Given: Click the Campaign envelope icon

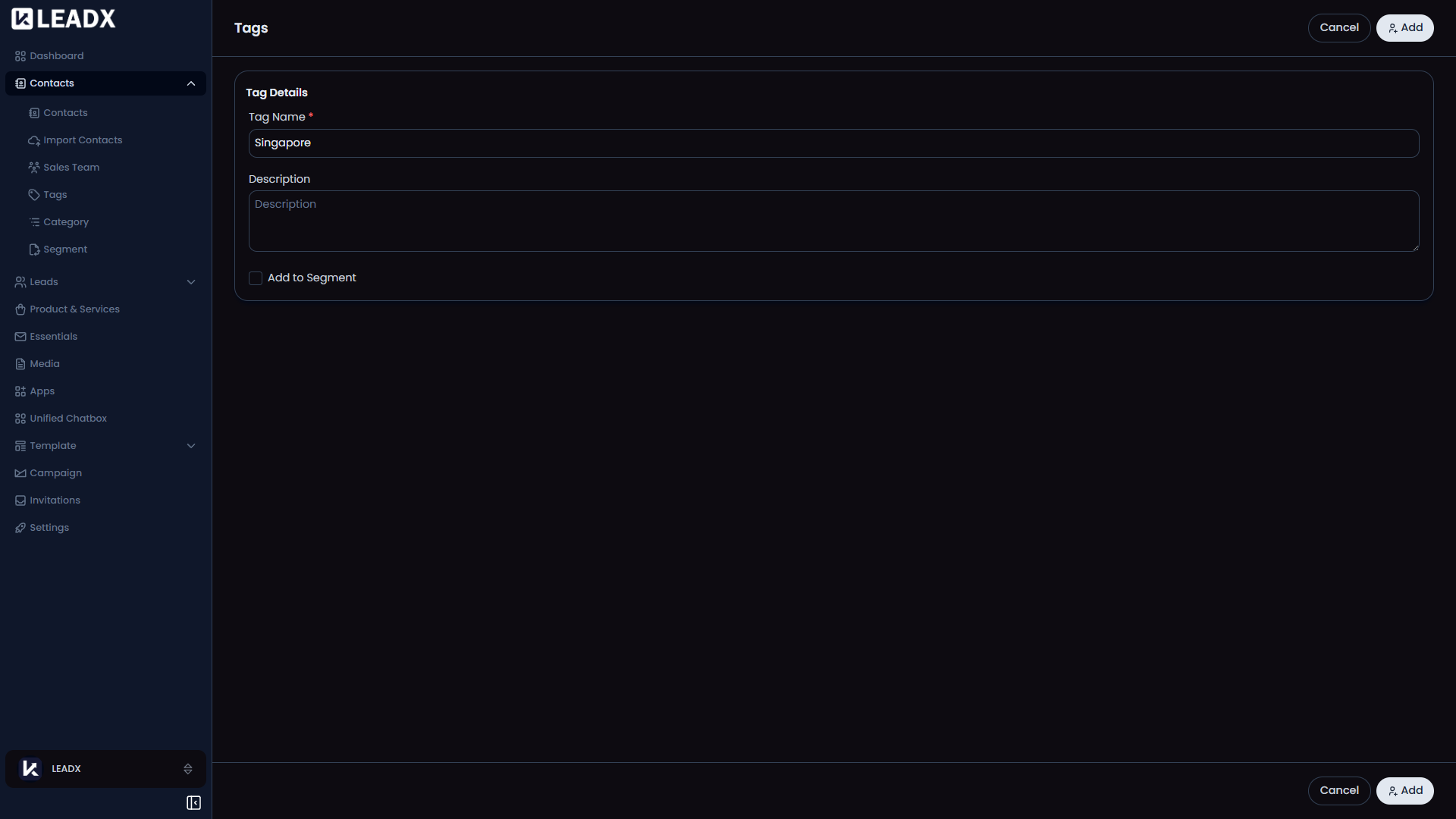Looking at the screenshot, I should click(x=20, y=473).
